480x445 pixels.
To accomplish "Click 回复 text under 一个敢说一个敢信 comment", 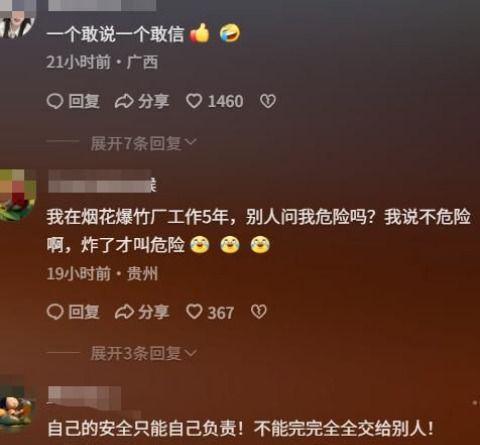I will coord(84,101).
